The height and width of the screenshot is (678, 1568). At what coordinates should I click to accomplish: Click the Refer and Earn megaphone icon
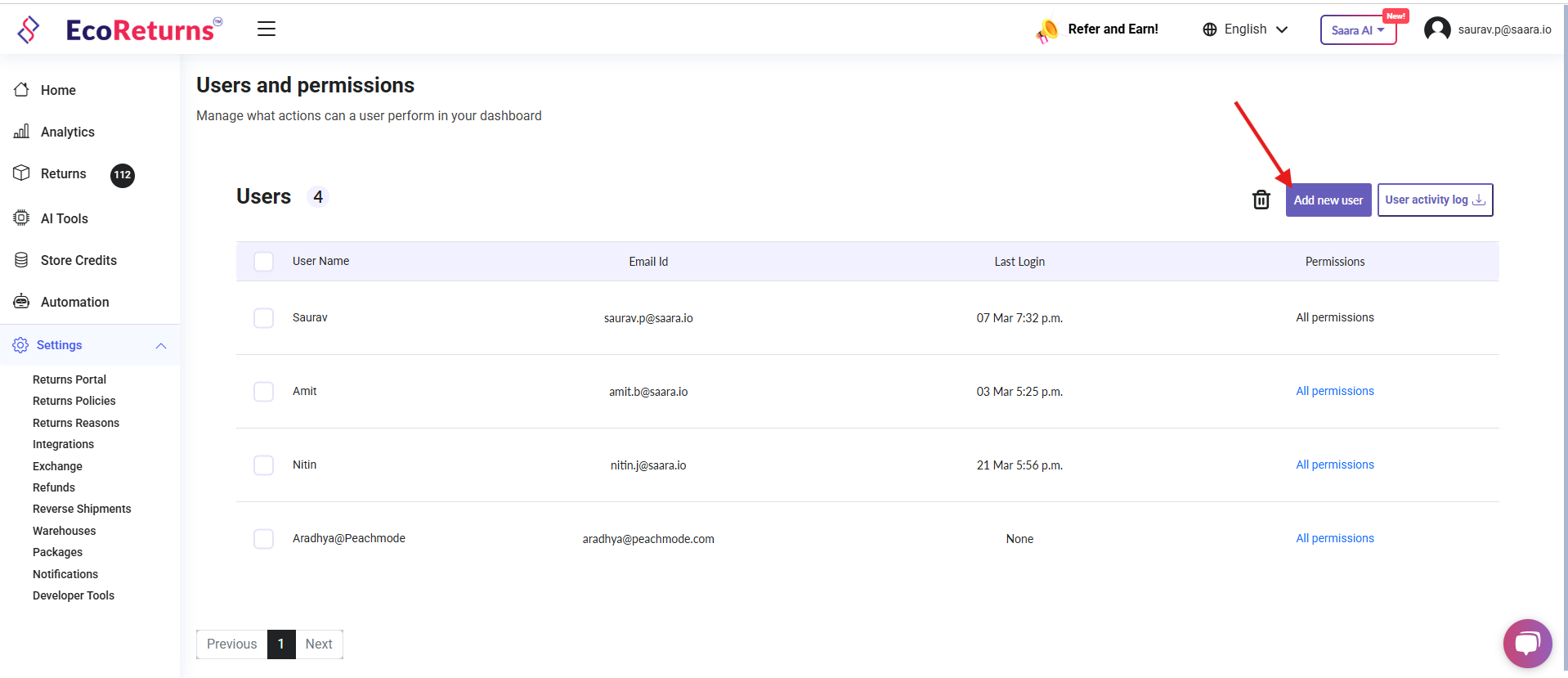[1046, 31]
